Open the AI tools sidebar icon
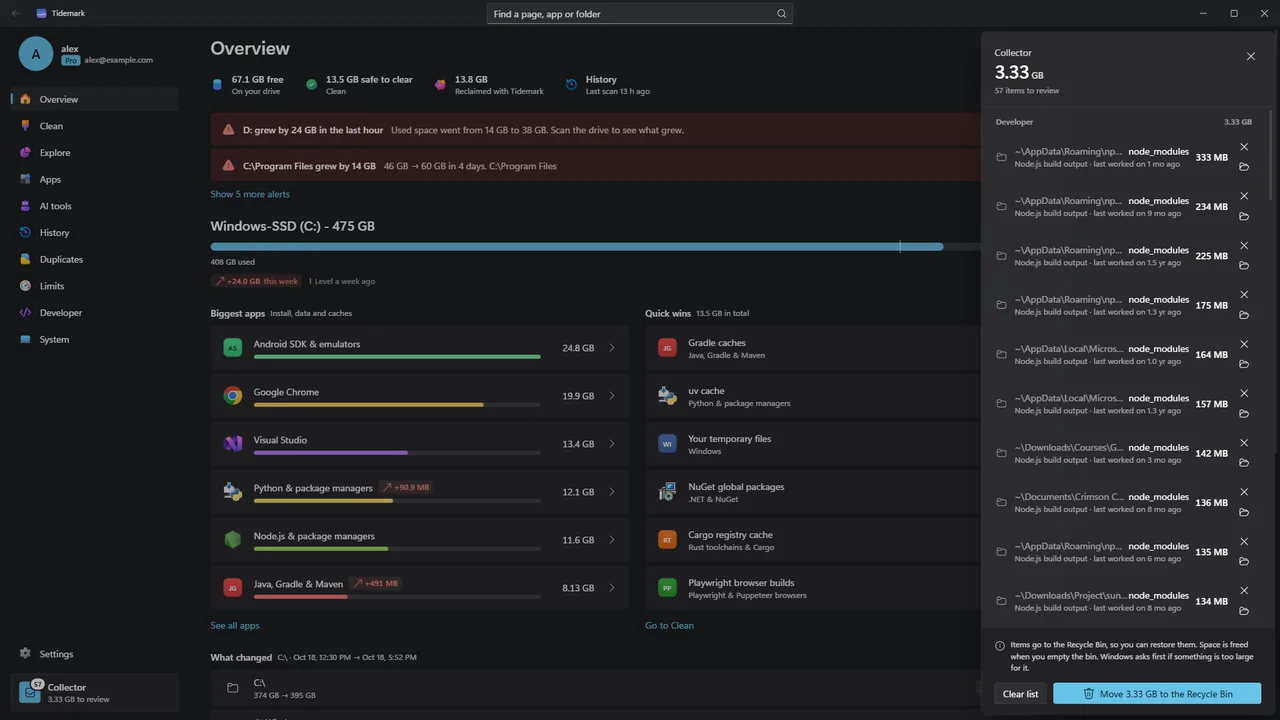1280x720 pixels. 26,206
